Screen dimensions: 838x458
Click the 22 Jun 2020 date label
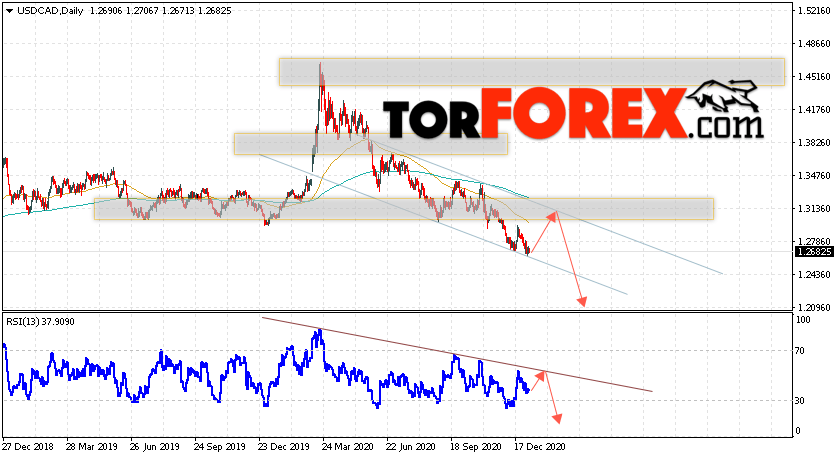411,446
